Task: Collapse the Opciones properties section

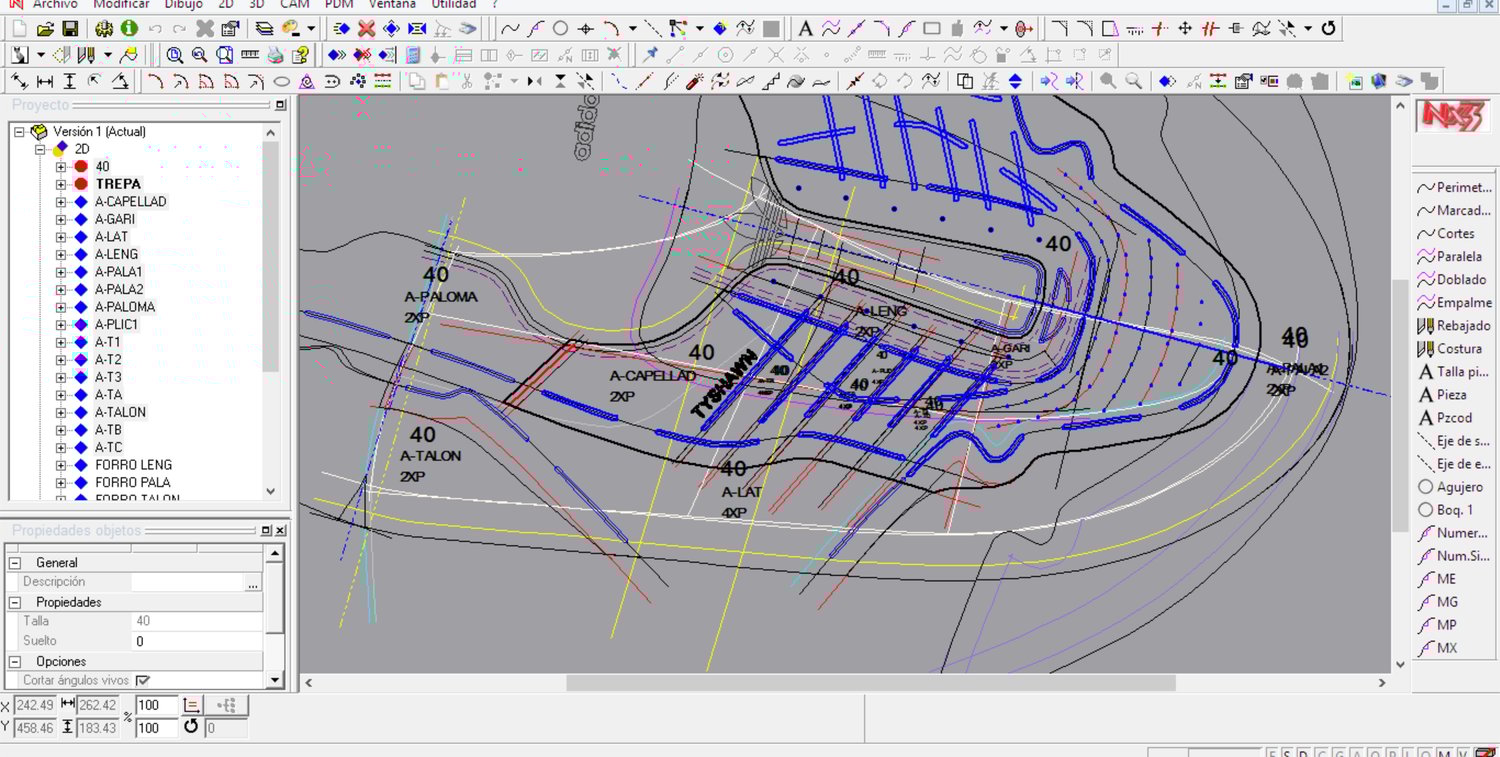Action: [15, 662]
